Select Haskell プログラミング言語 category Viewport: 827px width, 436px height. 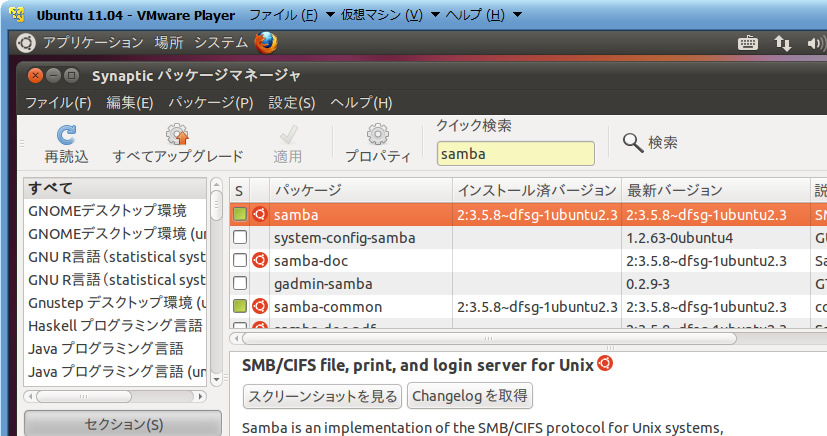(x=115, y=326)
